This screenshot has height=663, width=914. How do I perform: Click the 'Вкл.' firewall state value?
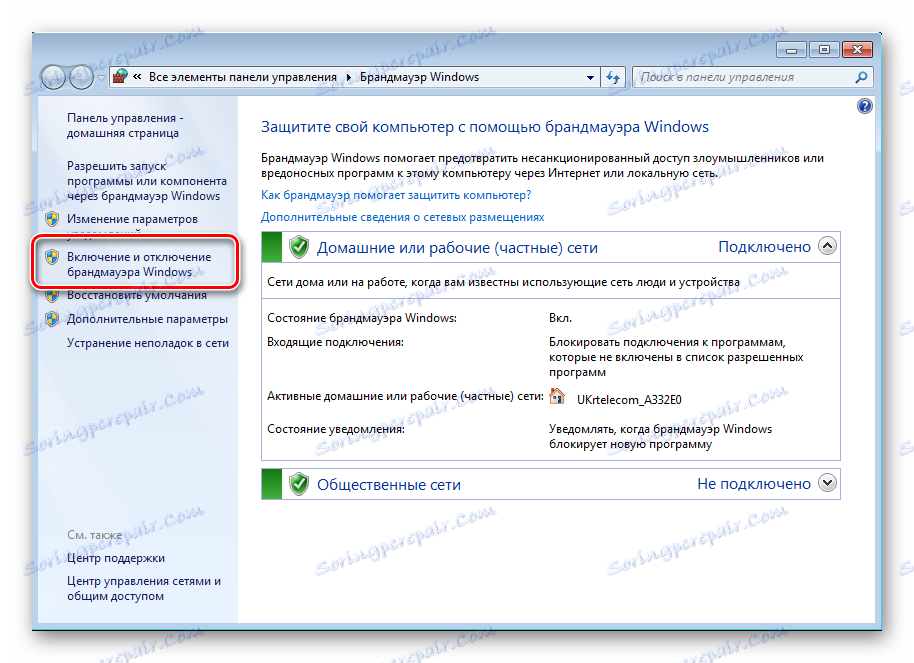[560, 318]
